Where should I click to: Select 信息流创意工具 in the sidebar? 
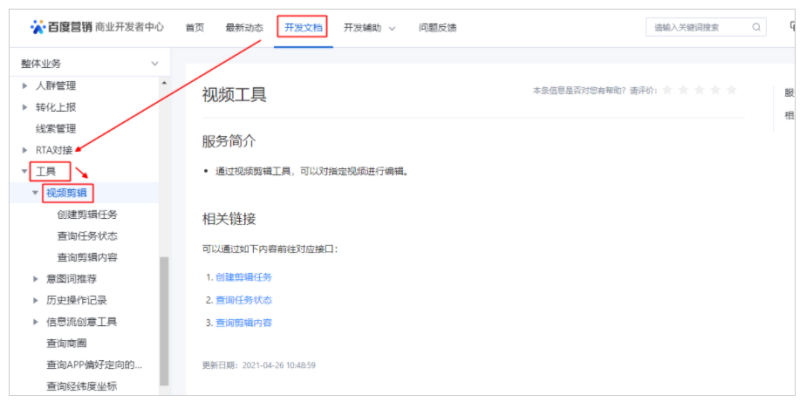pyautogui.click(x=82, y=321)
